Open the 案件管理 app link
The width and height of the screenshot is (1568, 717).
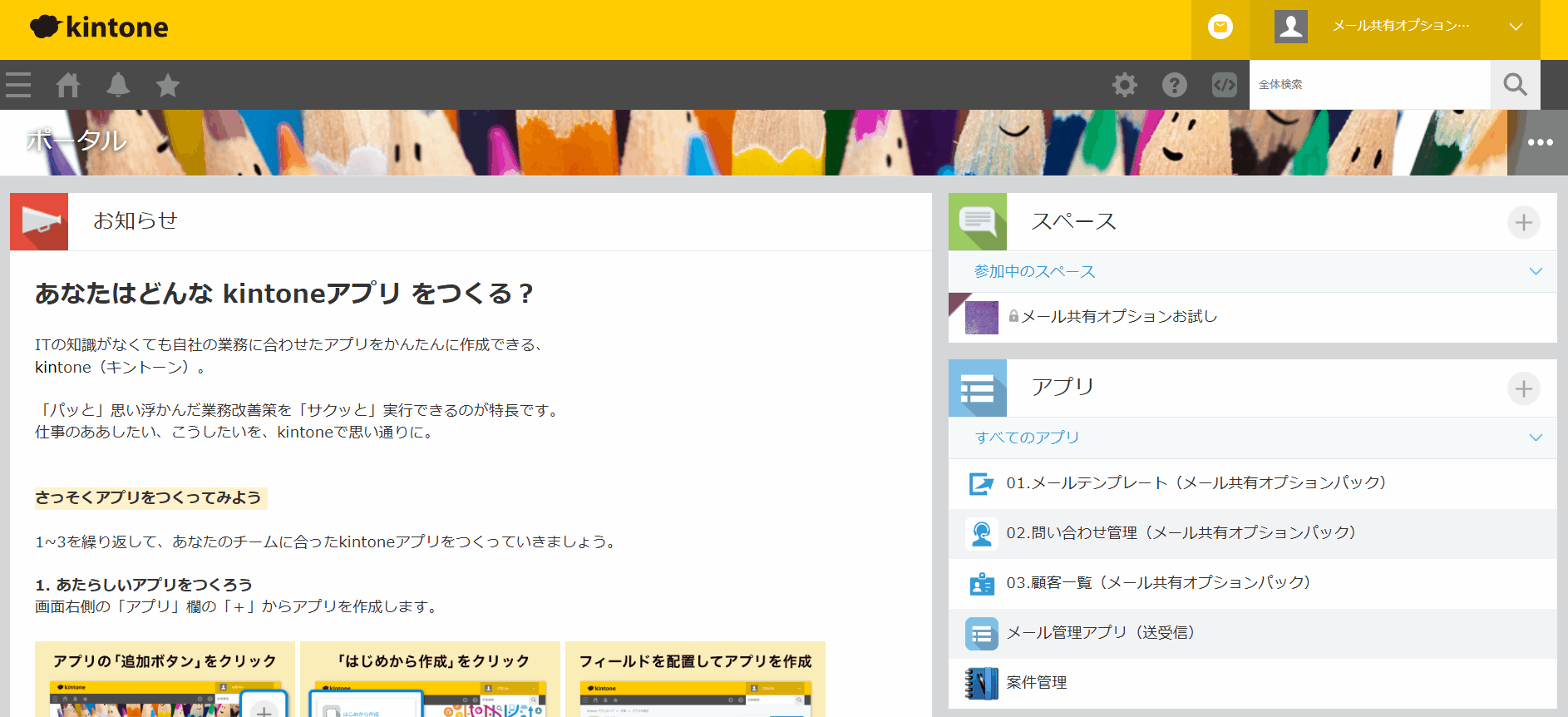[x=1037, y=682]
